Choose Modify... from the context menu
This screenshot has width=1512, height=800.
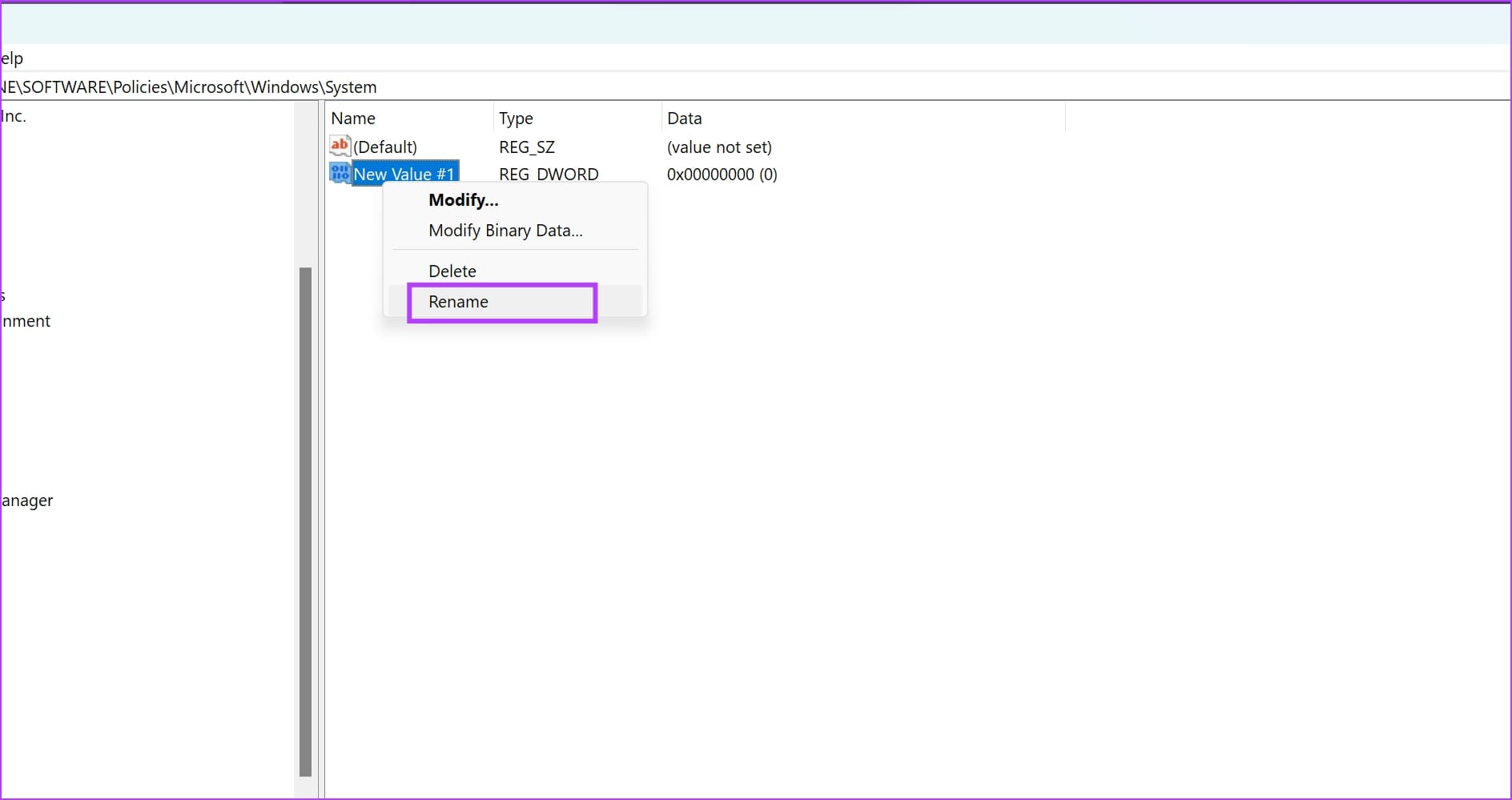[463, 200]
